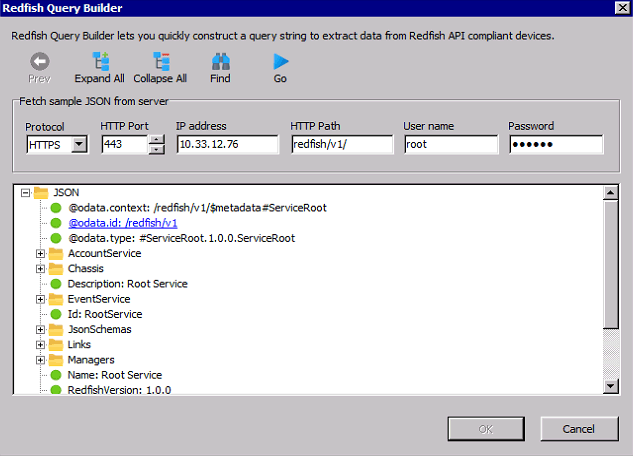Open the @odata.id: /redfish/v1 link

coord(123,223)
